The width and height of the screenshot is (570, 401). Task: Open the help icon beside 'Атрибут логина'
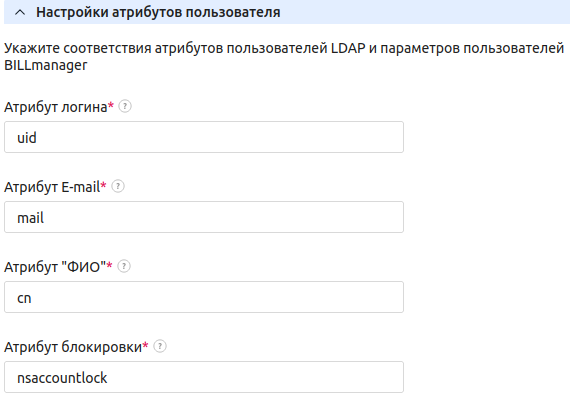pyautogui.click(x=125, y=106)
